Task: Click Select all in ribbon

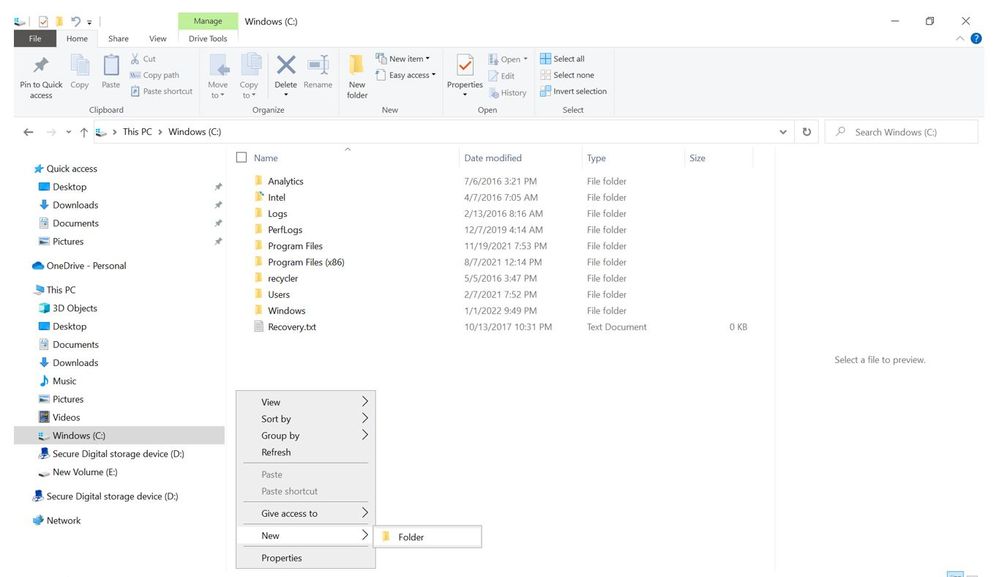Action: click(562, 59)
